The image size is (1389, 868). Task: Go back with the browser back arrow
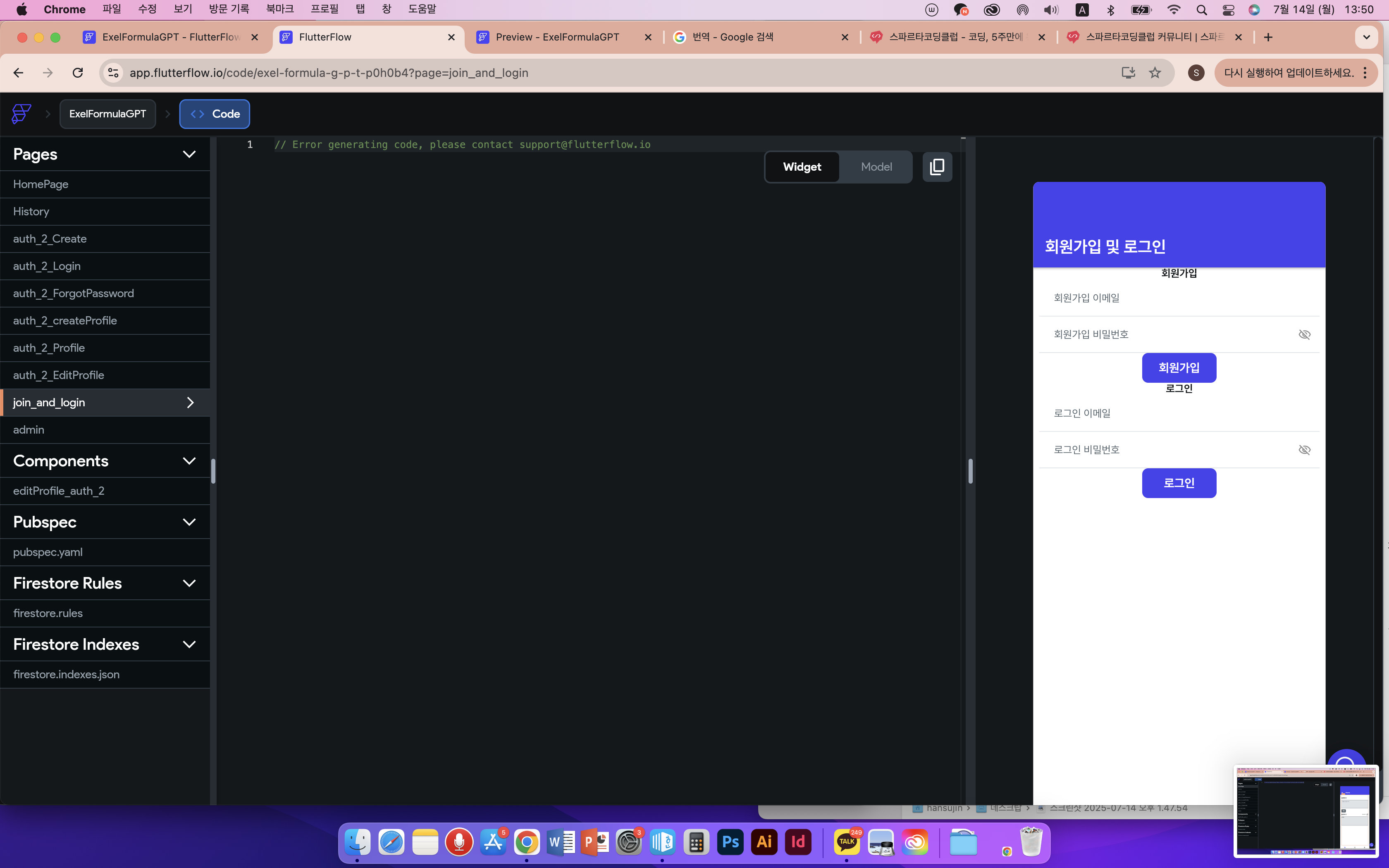point(18,73)
